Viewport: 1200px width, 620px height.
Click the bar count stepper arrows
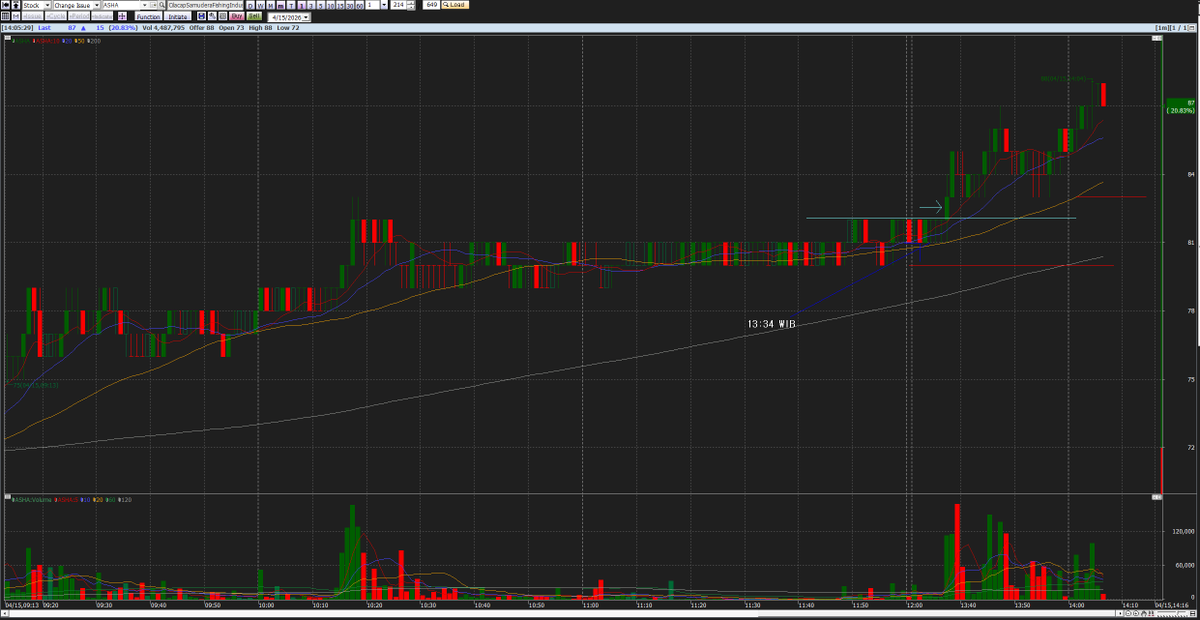411,5
